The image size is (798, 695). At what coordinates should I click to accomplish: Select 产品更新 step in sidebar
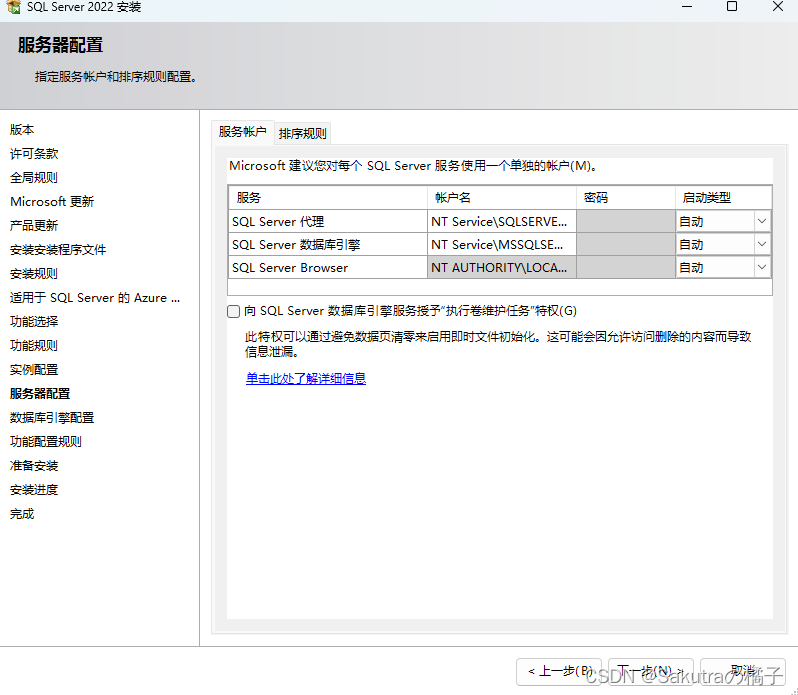pos(34,225)
